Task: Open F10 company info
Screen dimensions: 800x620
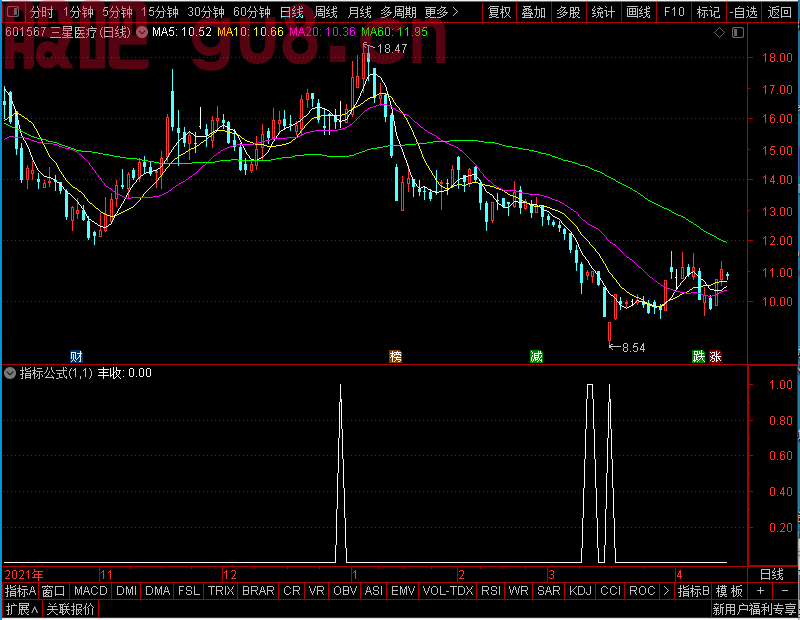Action: [x=674, y=12]
